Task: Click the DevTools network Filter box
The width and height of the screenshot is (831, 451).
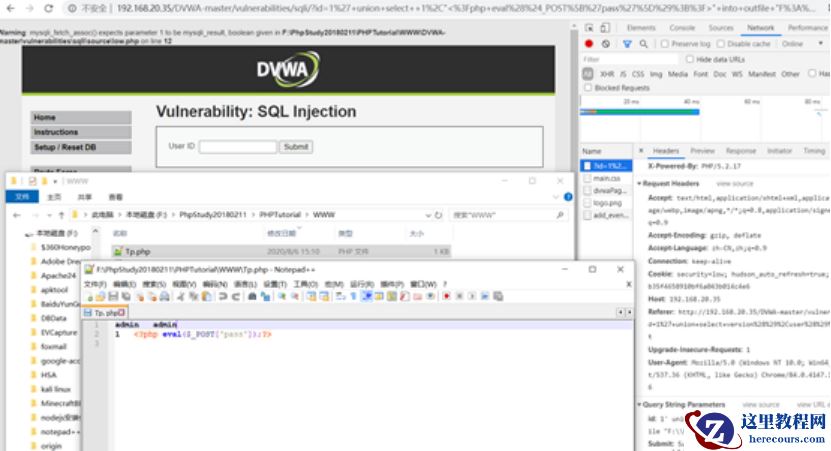Action: click(630, 59)
